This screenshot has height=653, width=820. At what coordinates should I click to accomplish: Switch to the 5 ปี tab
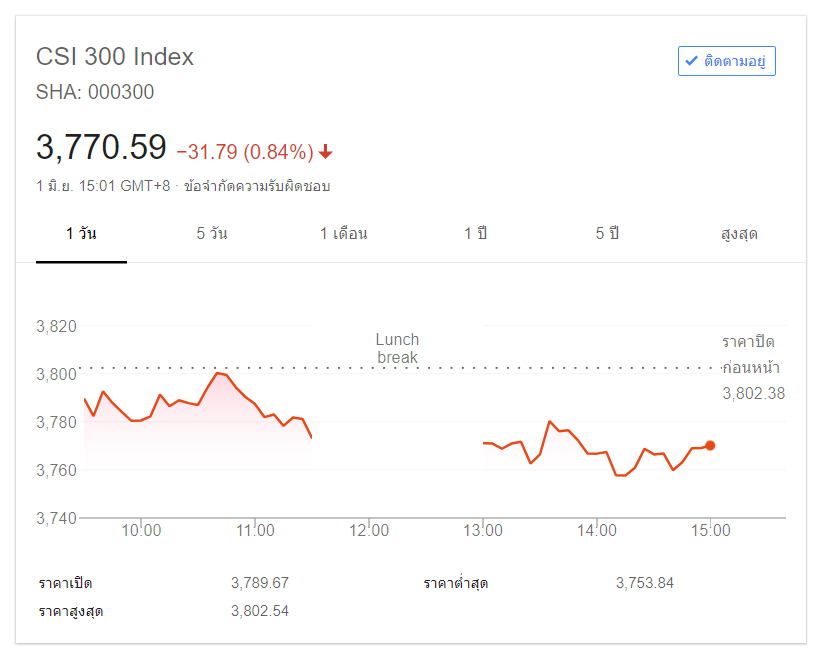(x=607, y=234)
